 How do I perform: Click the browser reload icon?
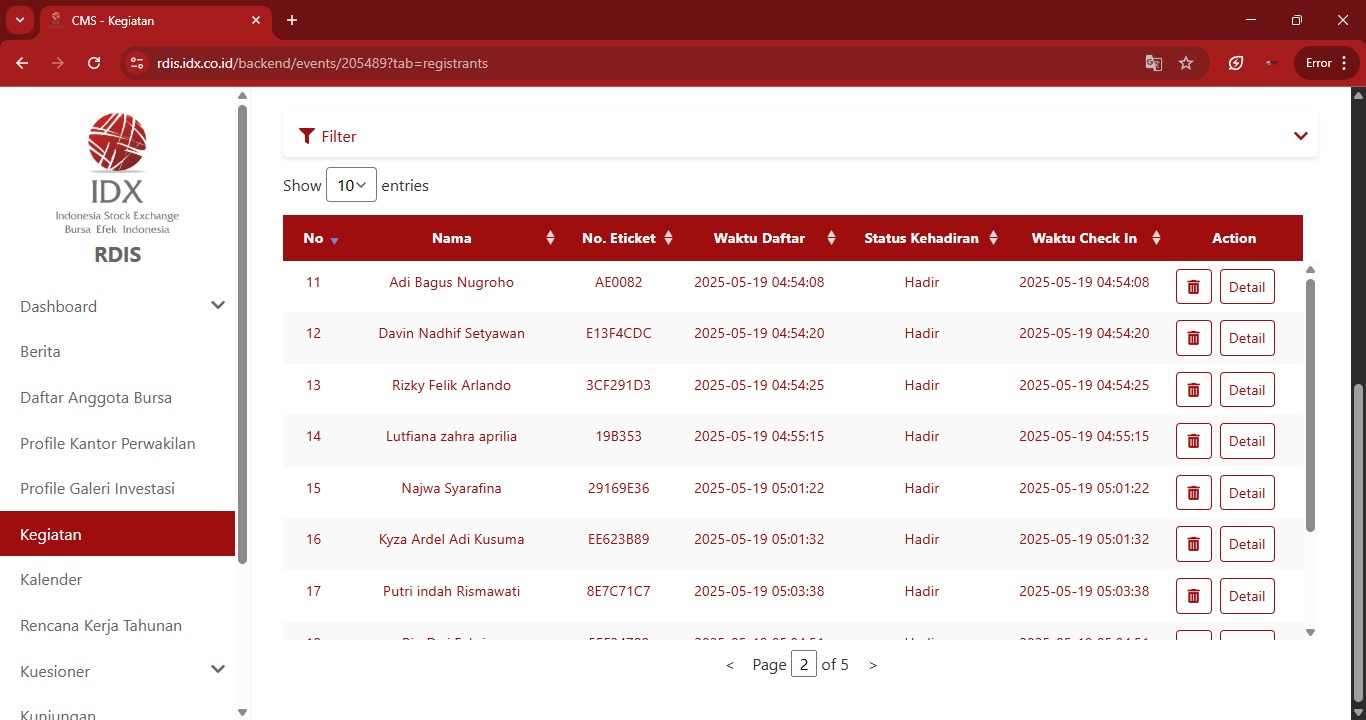(x=94, y=63)
